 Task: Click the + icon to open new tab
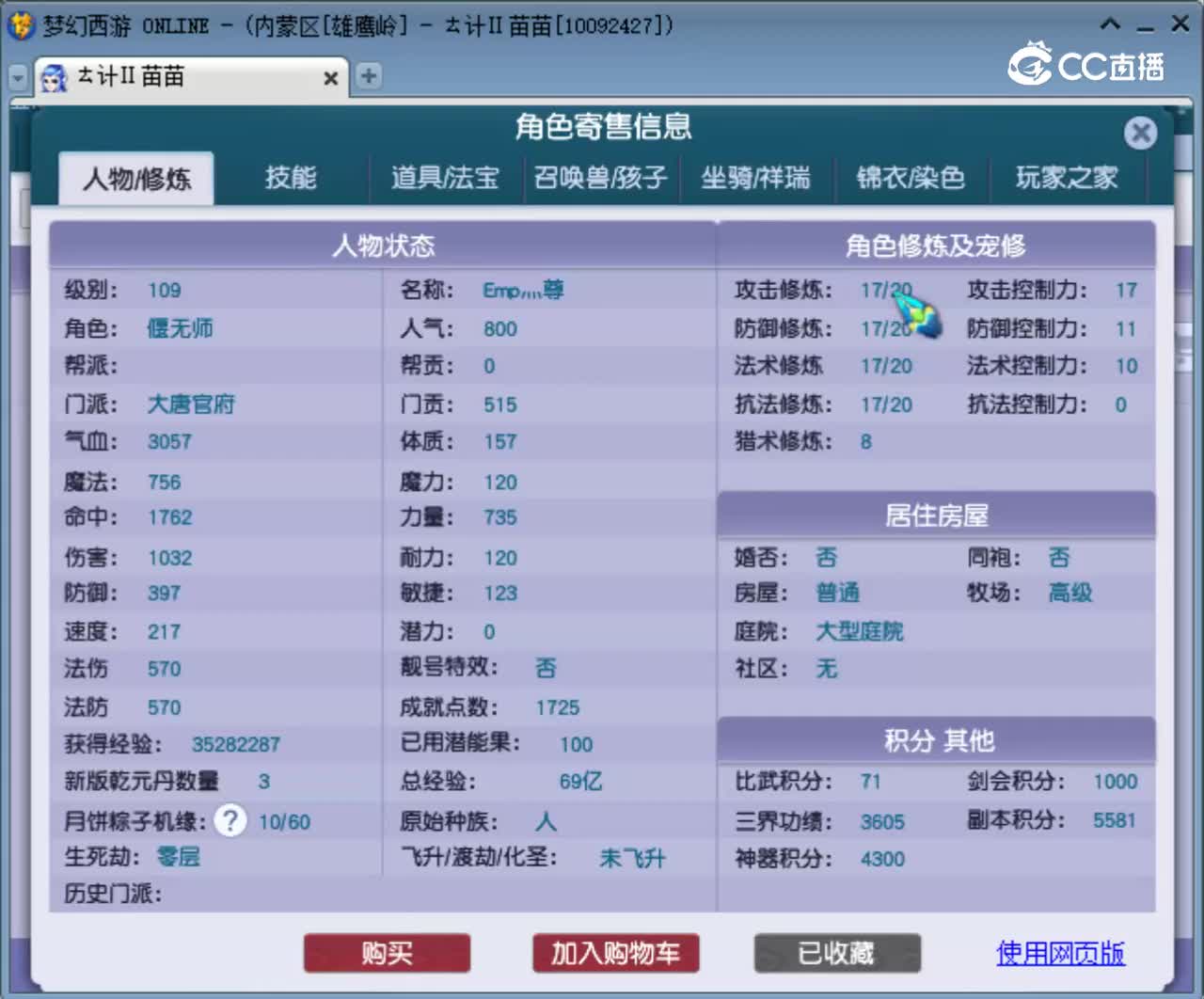[x=368, y=76]
